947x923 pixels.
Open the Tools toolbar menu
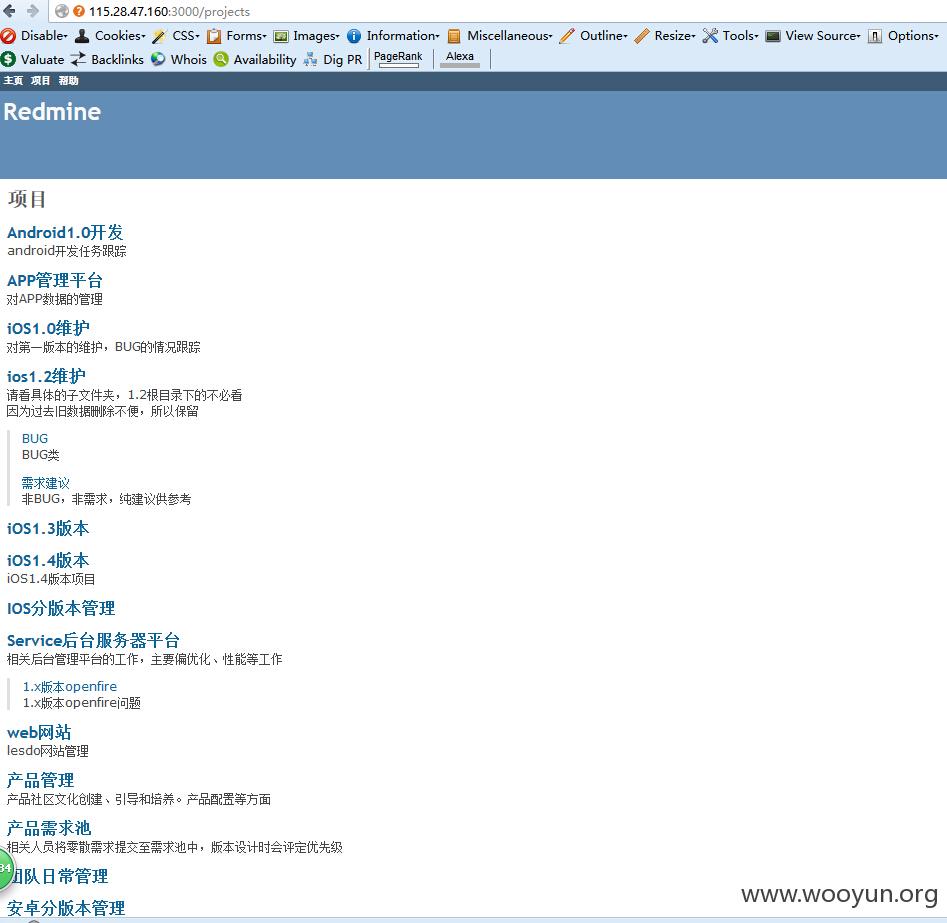tap(740, 36)
